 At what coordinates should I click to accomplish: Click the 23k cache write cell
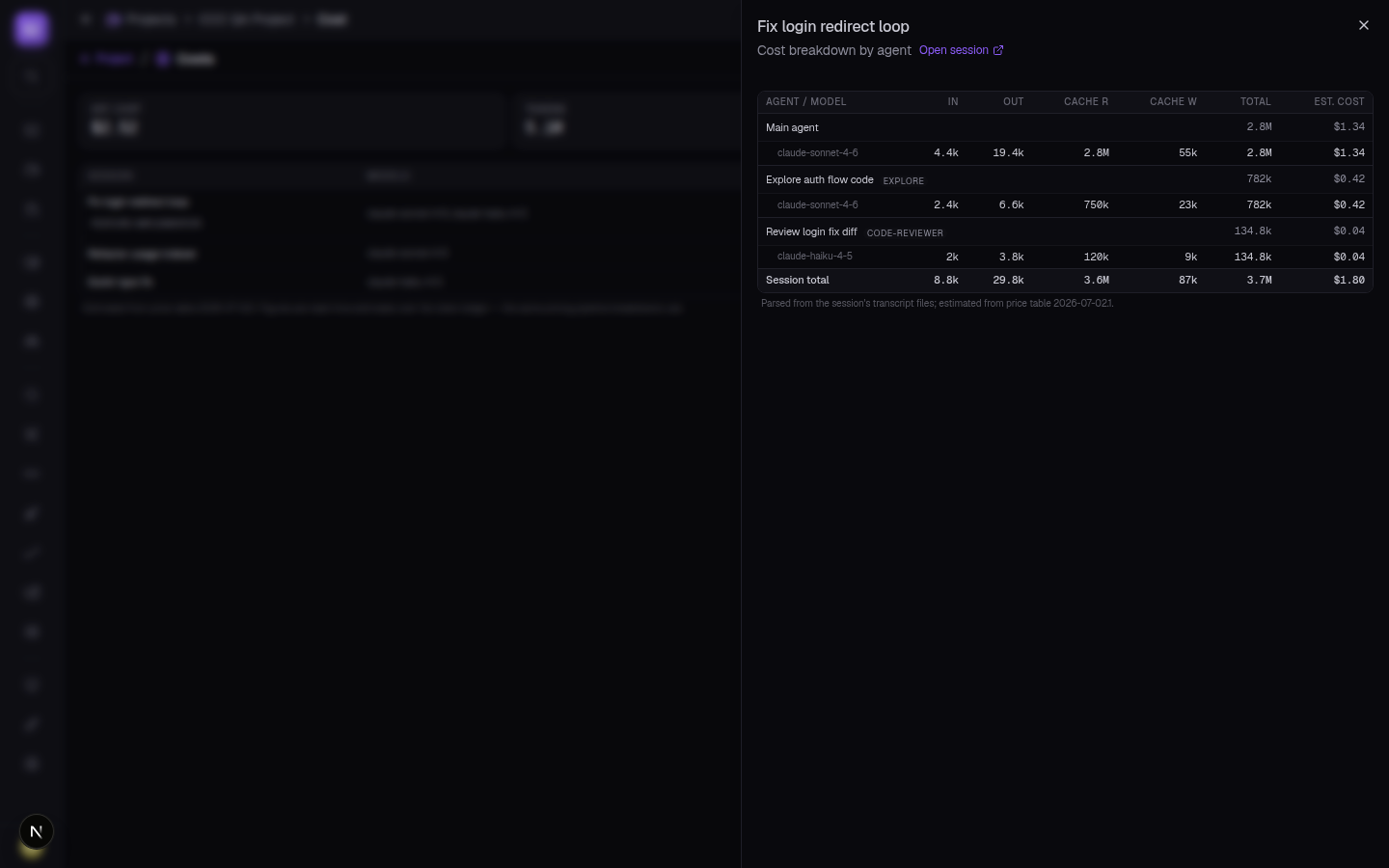click(1187, 204)
